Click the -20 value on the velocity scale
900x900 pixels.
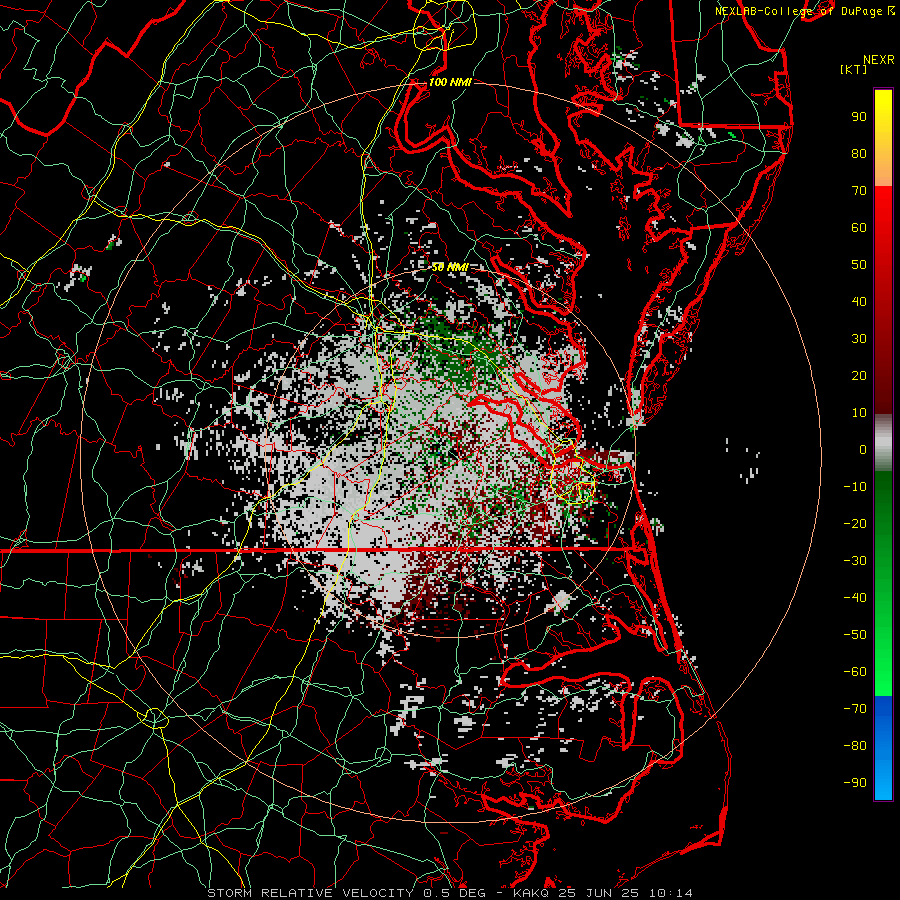pos(855,523)
